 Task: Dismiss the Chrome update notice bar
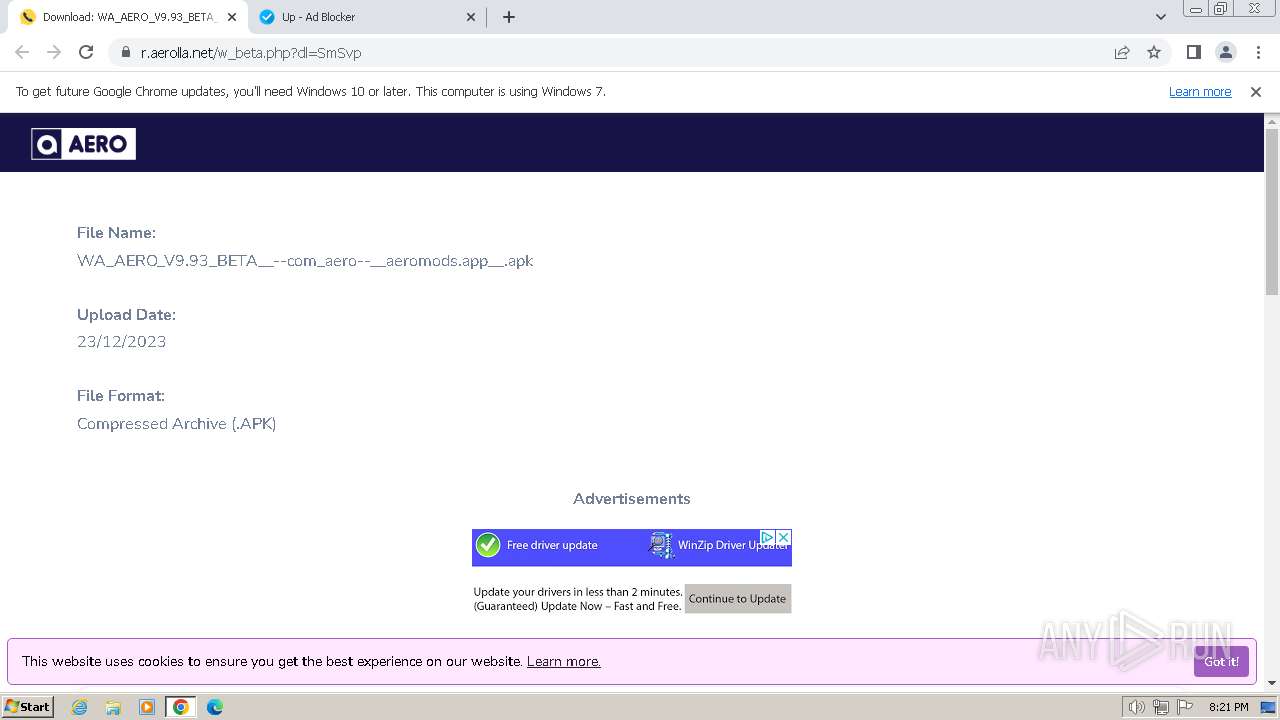1256,92
